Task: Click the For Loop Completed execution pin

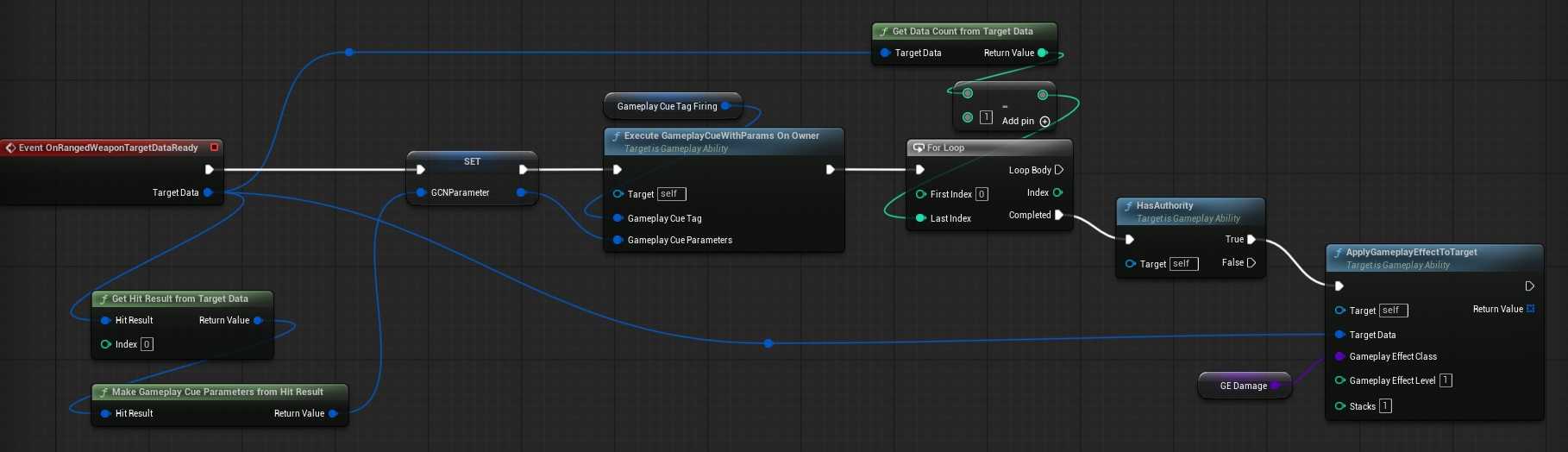Action: coord(1059,215)
